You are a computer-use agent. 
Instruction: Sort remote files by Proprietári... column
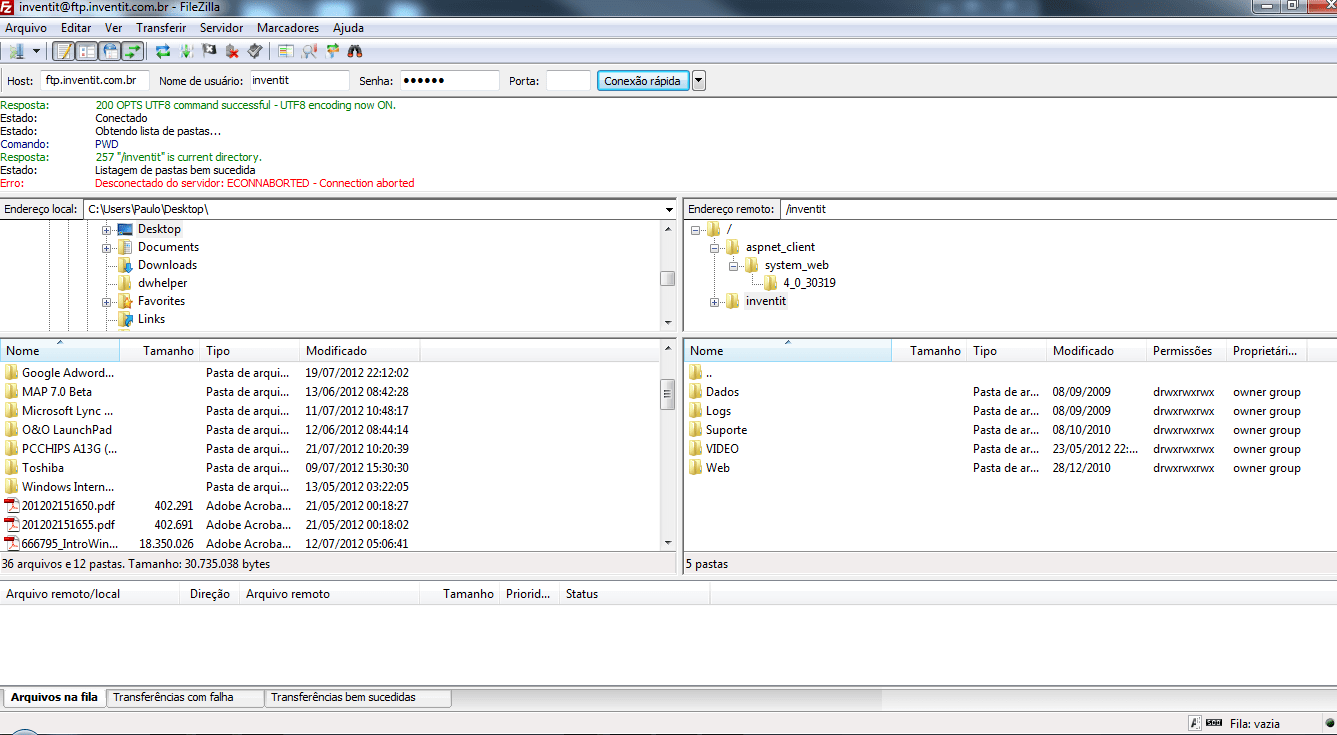point(1267,351)
